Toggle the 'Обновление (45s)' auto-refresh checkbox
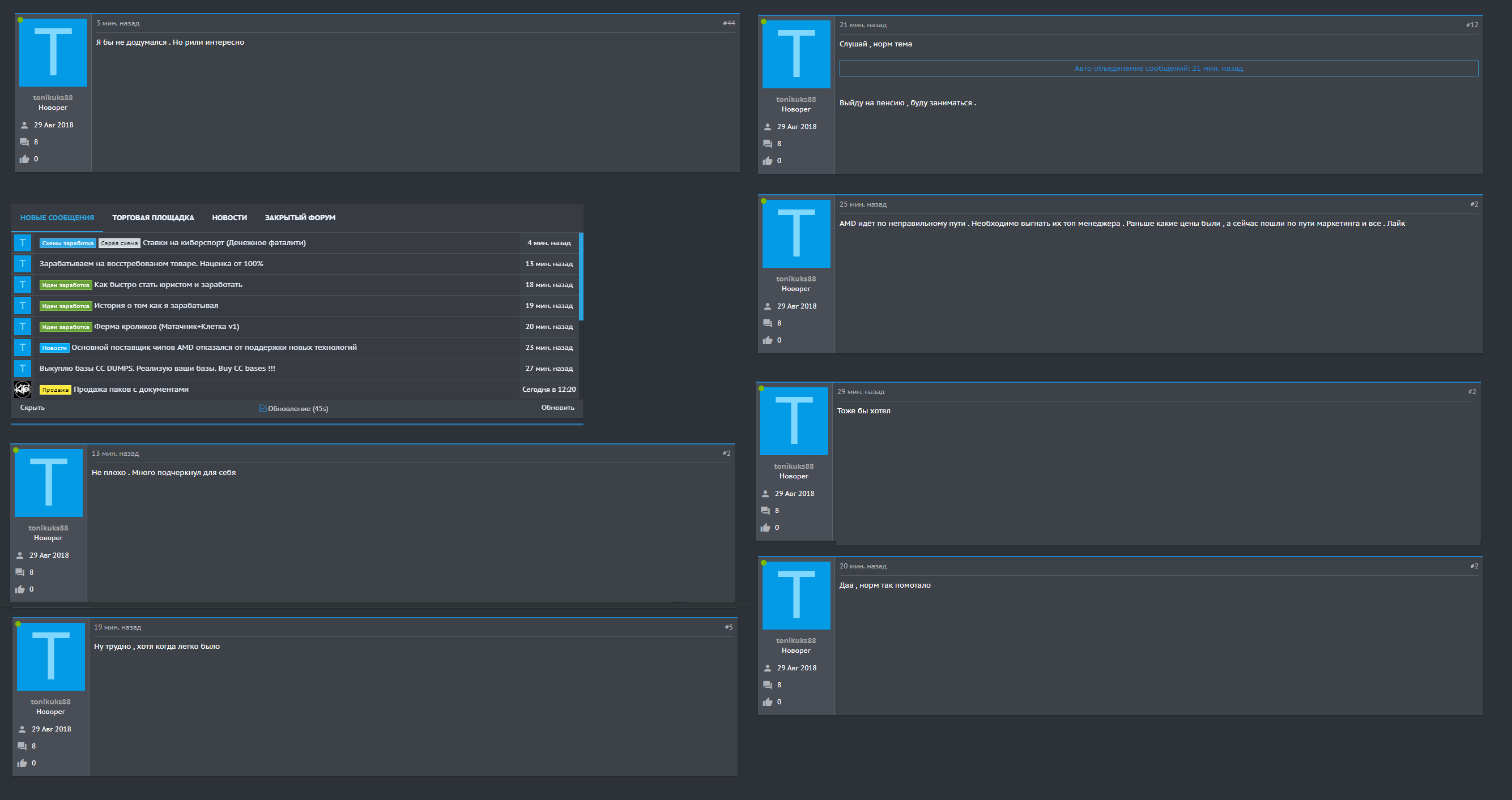1512x800 pixels. click(x=263, y=408)
